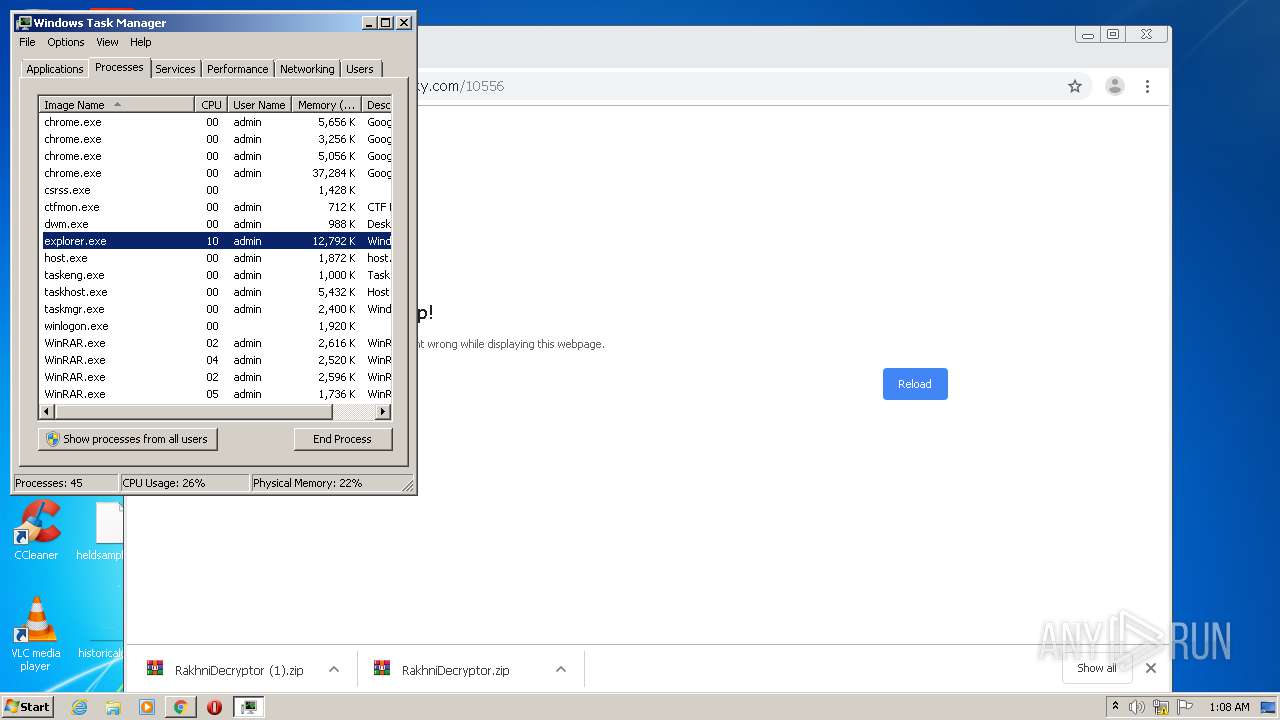This screenshot has width=1280, height=720.
Task: Switch to the Services tab
Action: [x=175, y=69]
